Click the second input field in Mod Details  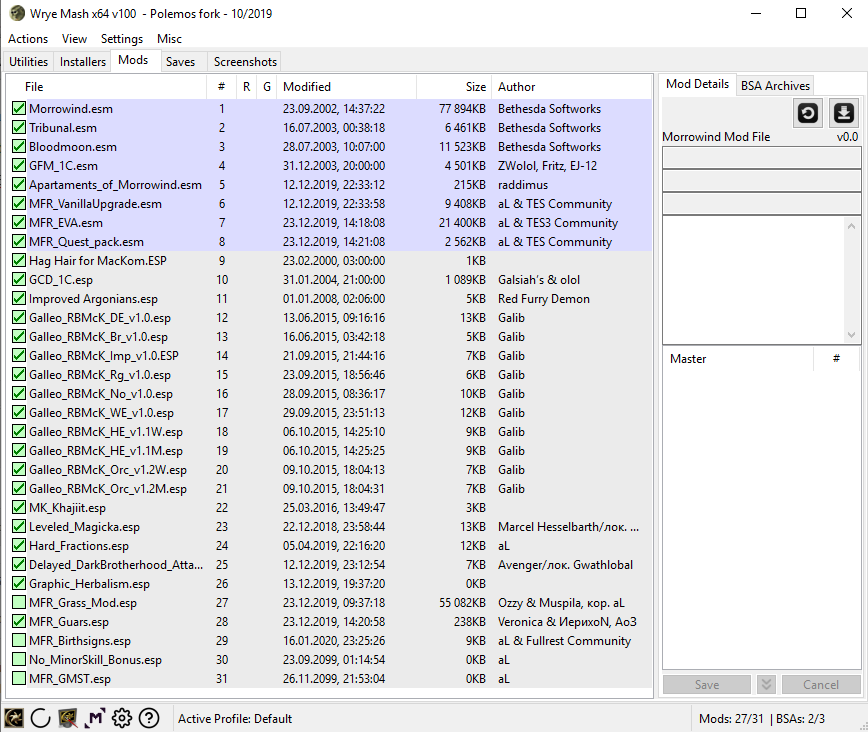[761, 181]
